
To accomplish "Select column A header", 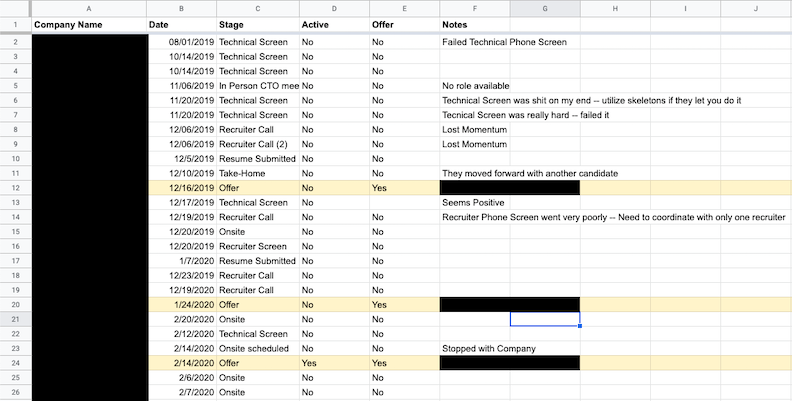I will click(88, 8).
